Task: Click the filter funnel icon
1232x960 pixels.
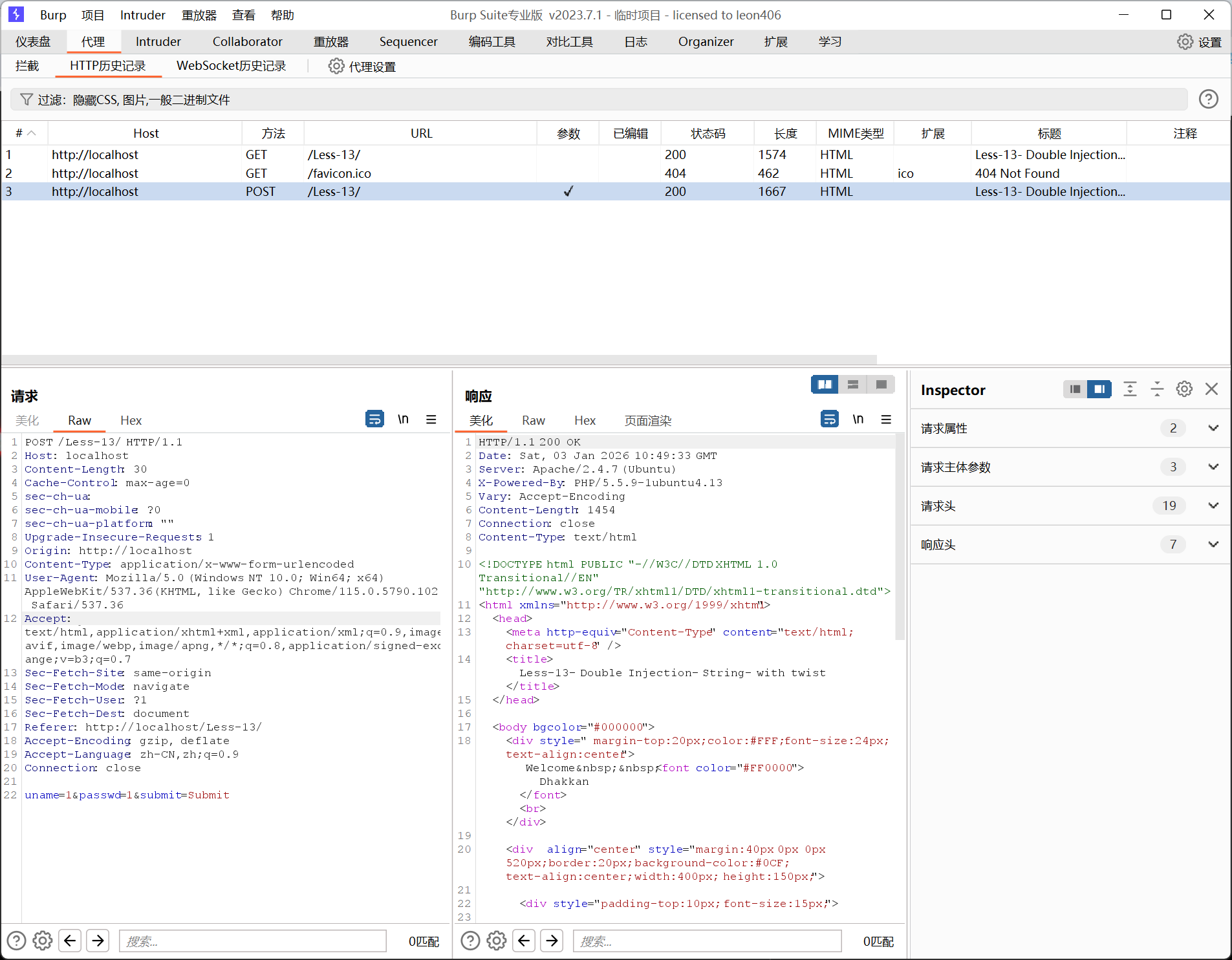Action: (26, 99)
